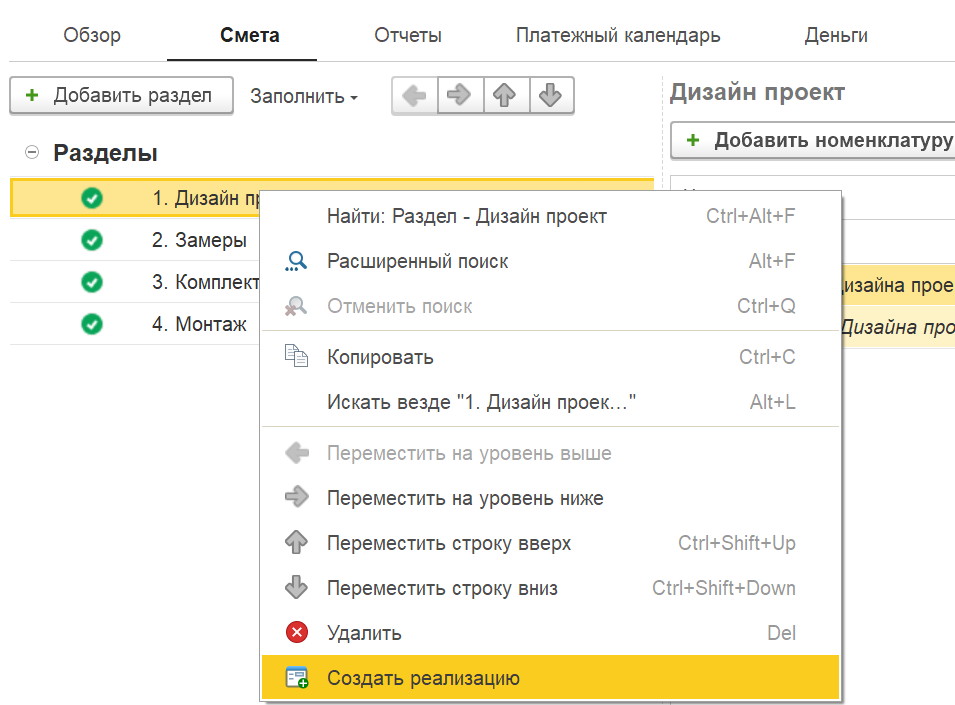
Task: Choose Искать везде "1. Дизайн проек..."
Action: (551, 402)
